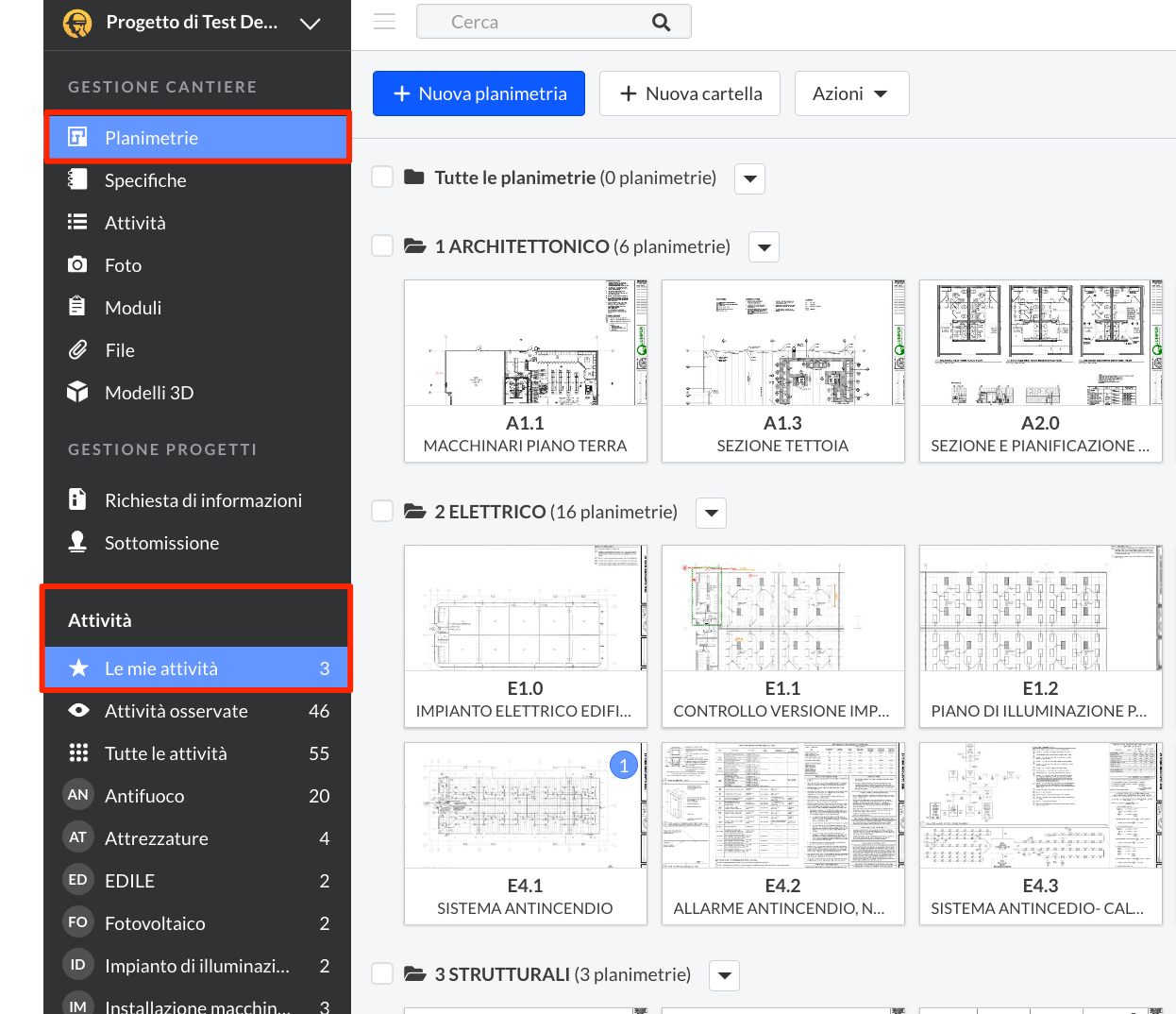Click the FO Fotovoltaico badge
This screenshot has width=1176, height=1014.
click(77, 922)
